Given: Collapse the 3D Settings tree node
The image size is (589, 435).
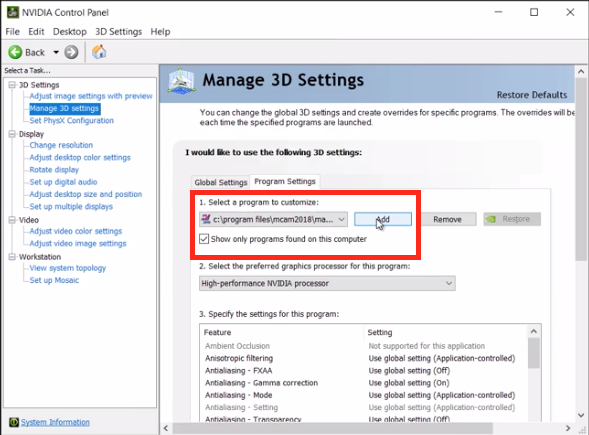Looking at the screenshot, I should (12, 85).
